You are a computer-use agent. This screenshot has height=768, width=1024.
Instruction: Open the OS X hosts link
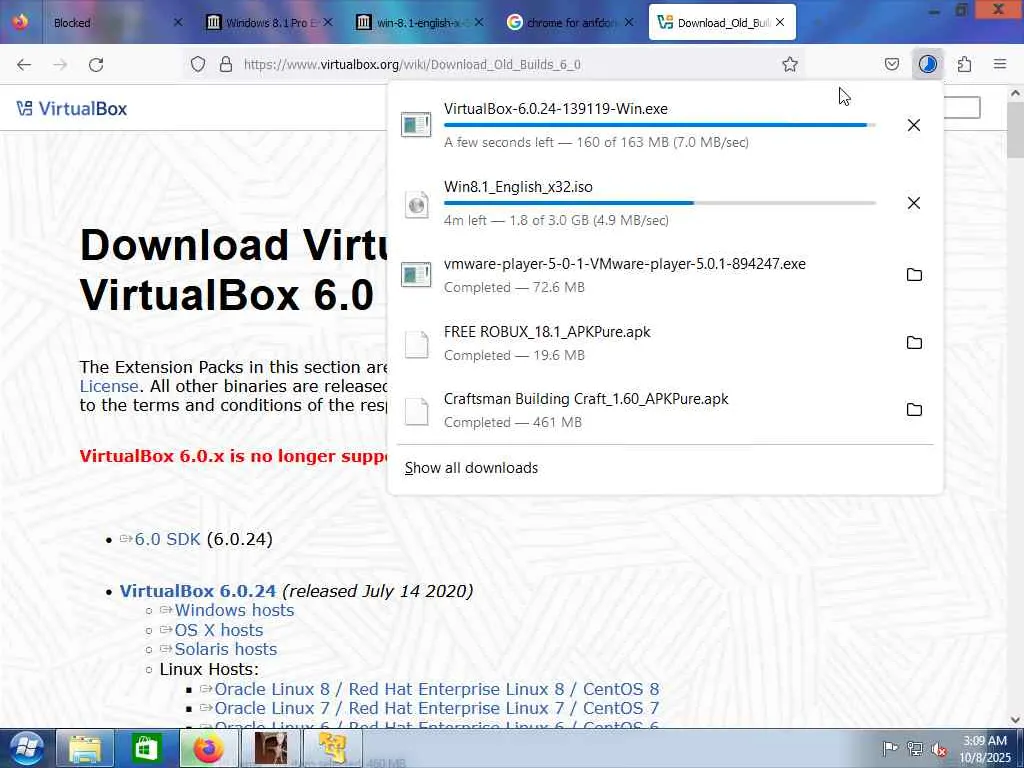coord(219,630)
